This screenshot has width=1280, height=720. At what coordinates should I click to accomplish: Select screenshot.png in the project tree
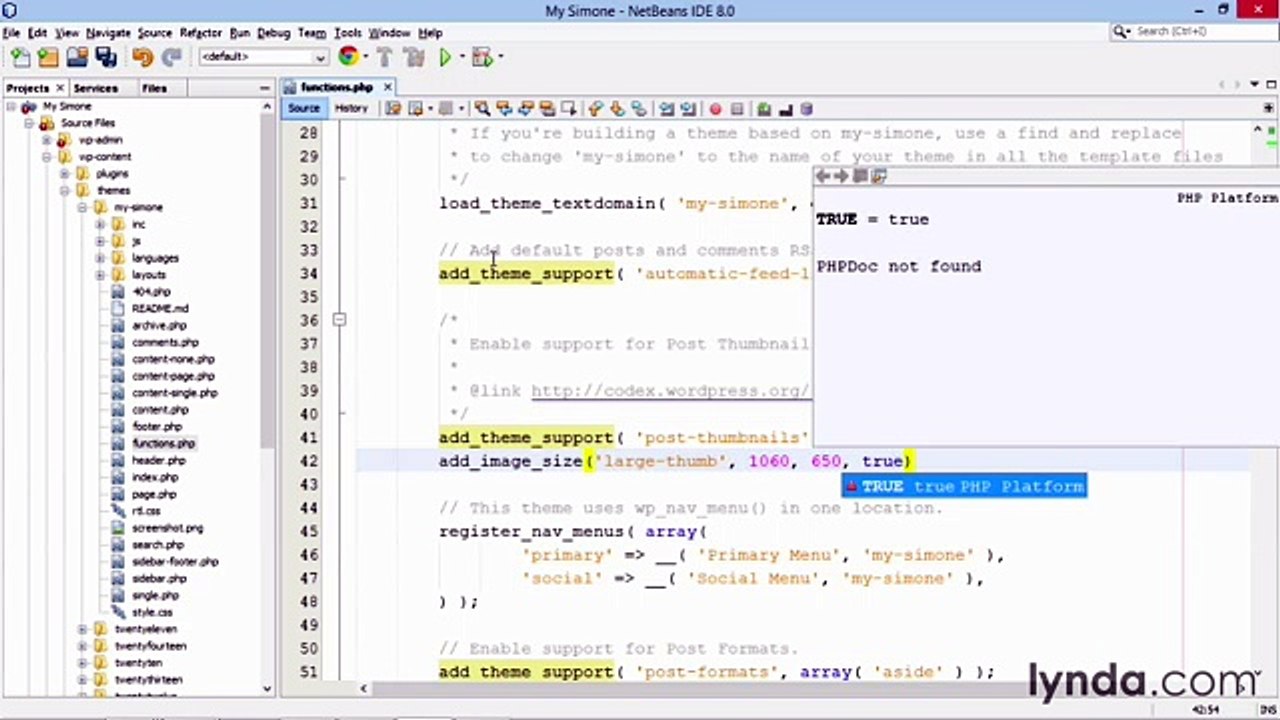167,528
